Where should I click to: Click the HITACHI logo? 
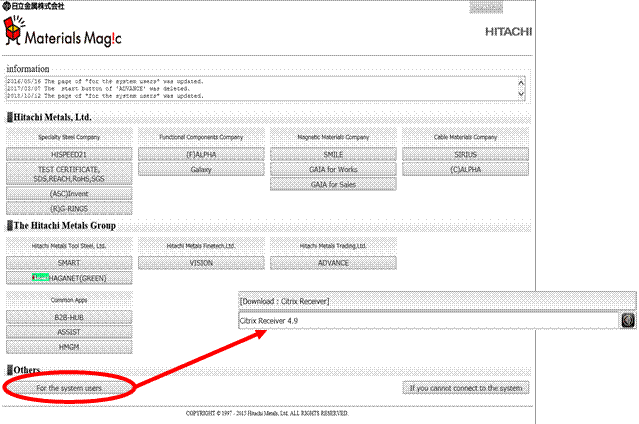(507, 32)
